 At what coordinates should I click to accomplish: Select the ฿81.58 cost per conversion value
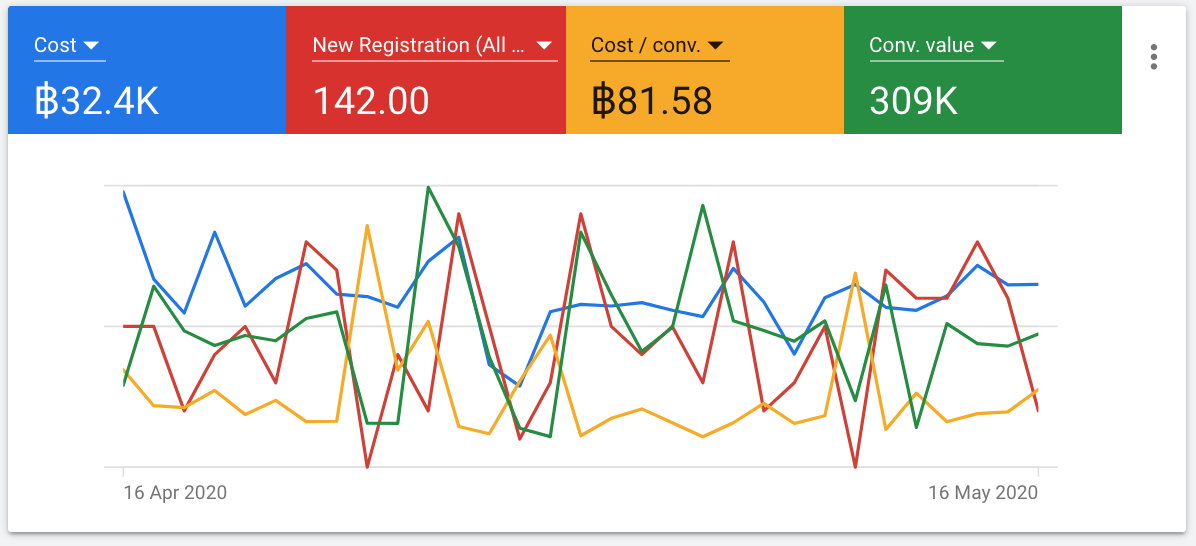pos(652,101)
